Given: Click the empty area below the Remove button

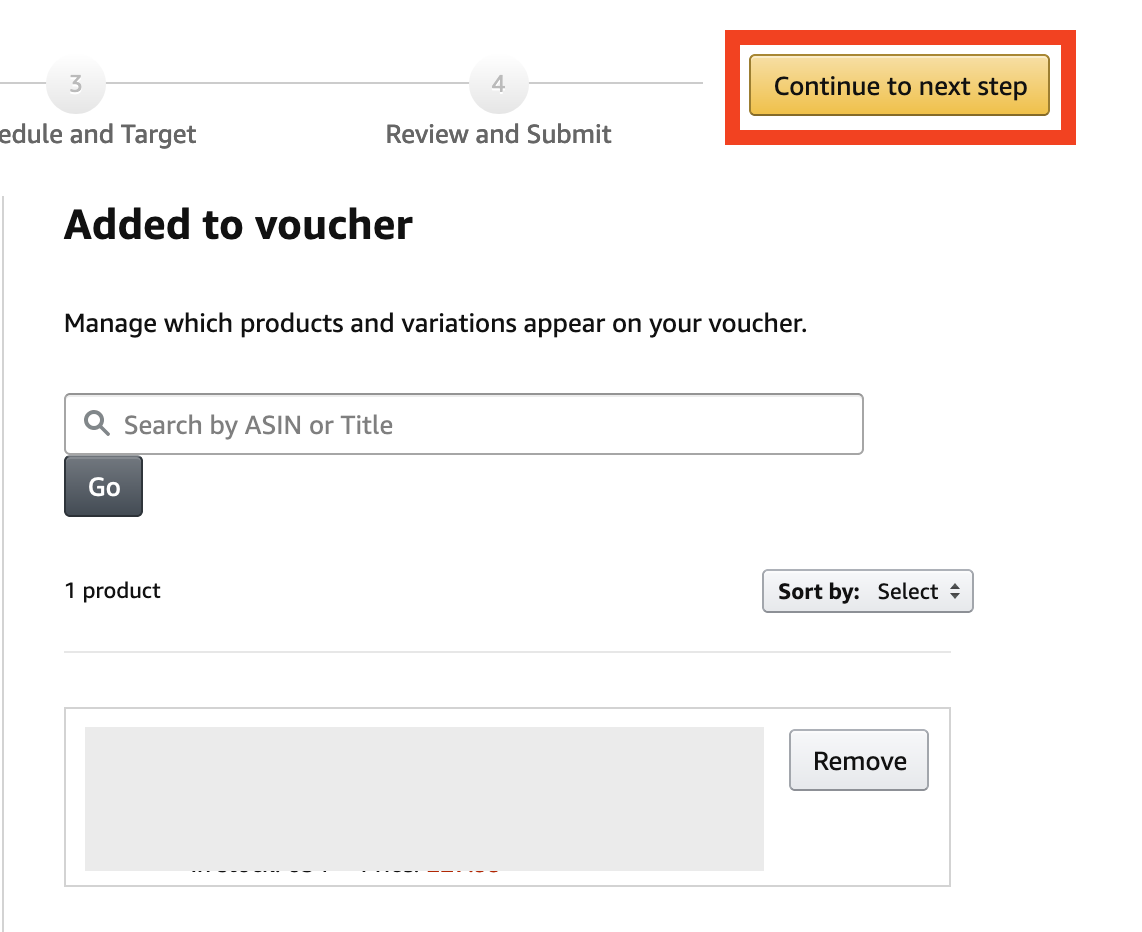Looking at the screenshot, I should (859, 837).
